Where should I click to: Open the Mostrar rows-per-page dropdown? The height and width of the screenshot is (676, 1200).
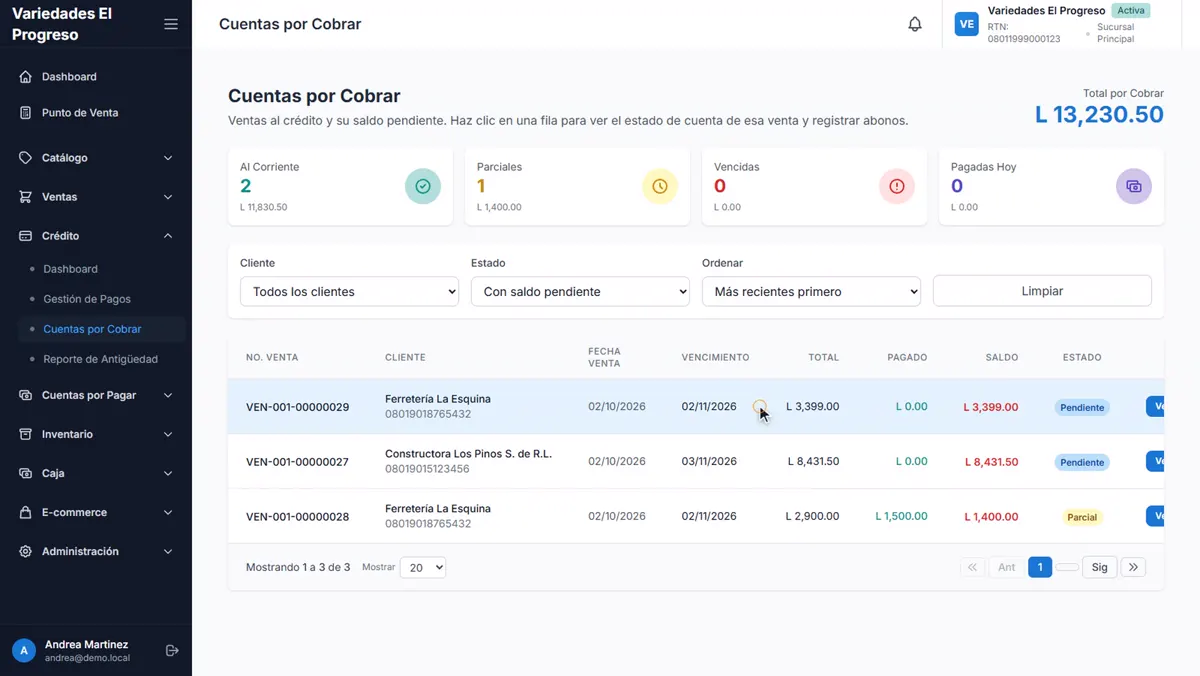(x=423, y=567)
